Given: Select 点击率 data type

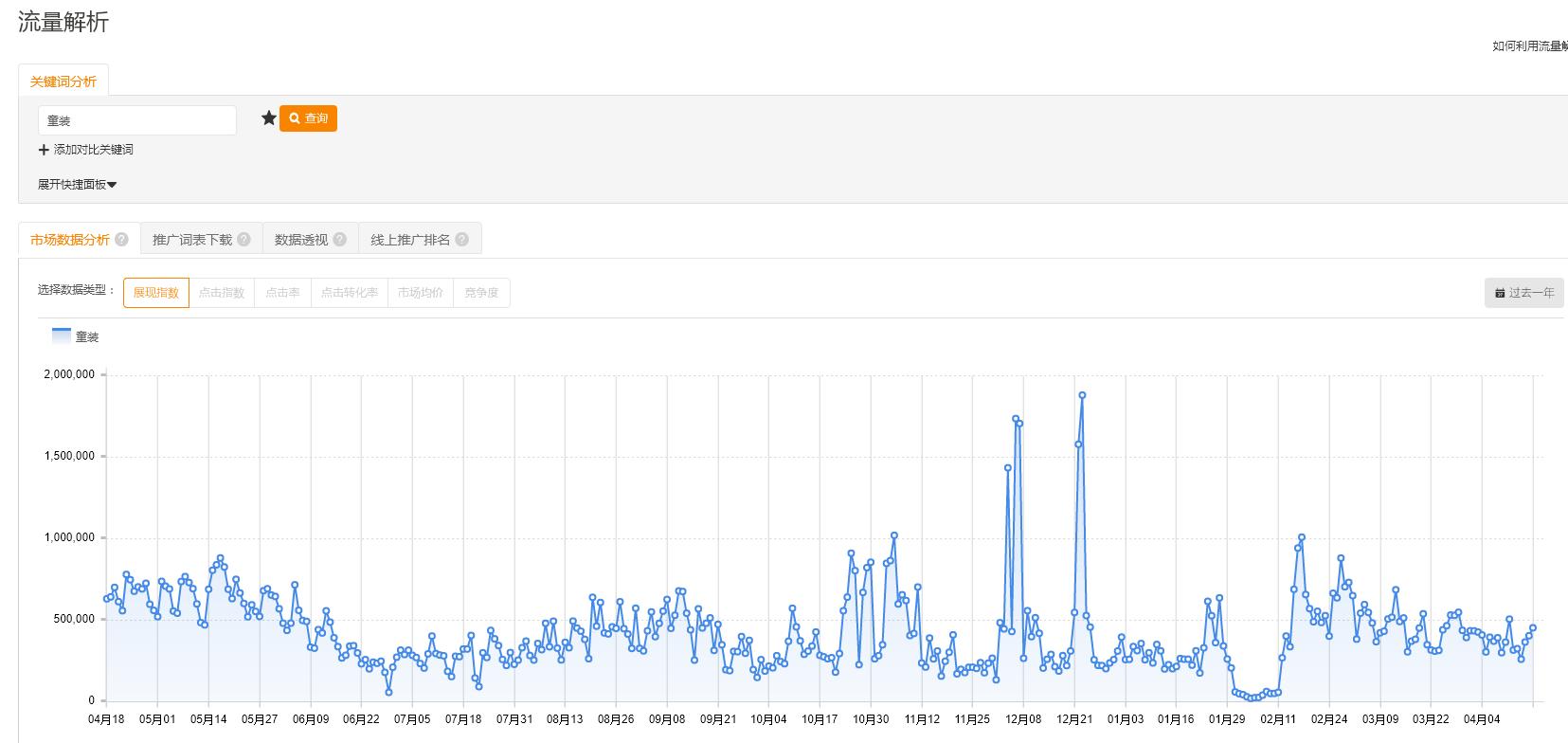Looking at the screenshot, I should [x=283, y=293].
